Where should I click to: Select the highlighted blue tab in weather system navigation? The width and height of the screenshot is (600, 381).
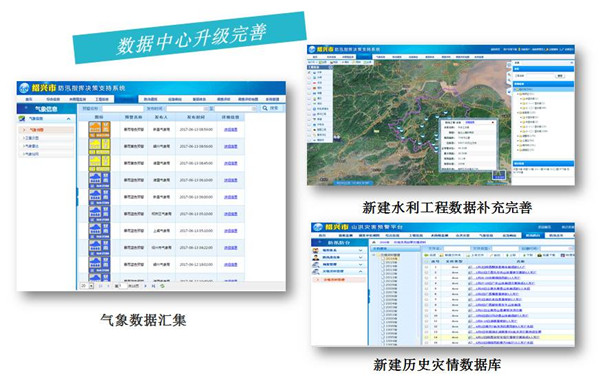point(126,99)
